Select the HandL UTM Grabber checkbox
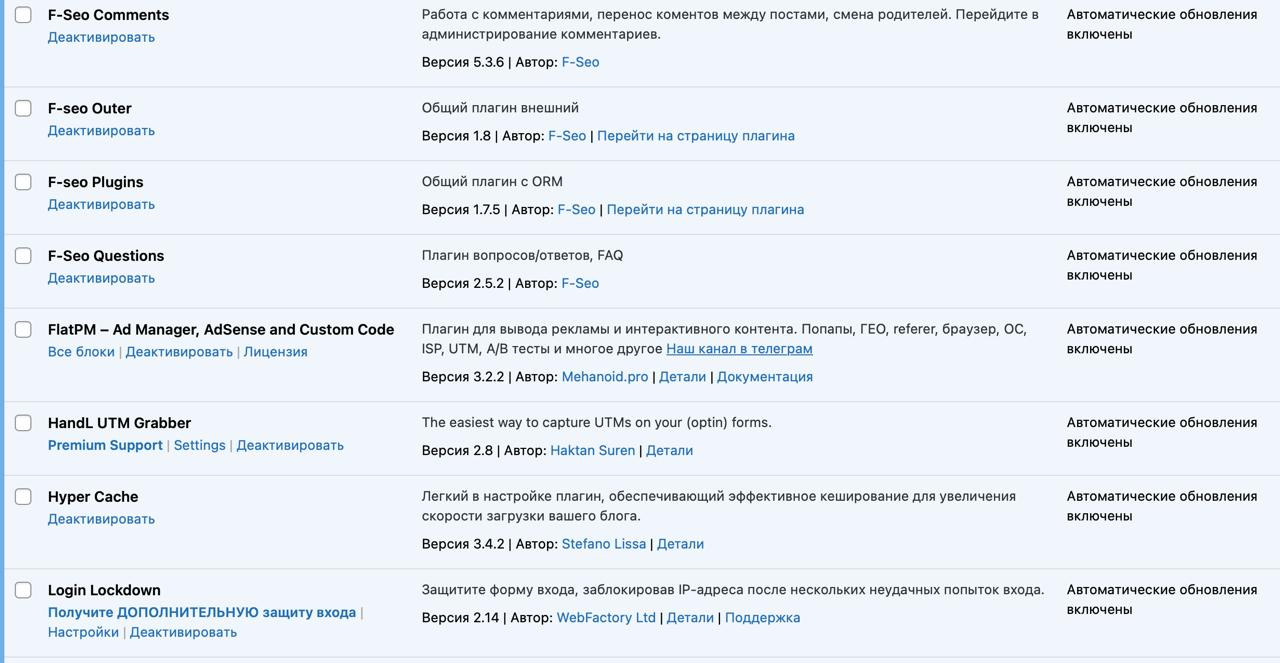The width and height of the screenshot is (1280, 663). click(23, 423)
